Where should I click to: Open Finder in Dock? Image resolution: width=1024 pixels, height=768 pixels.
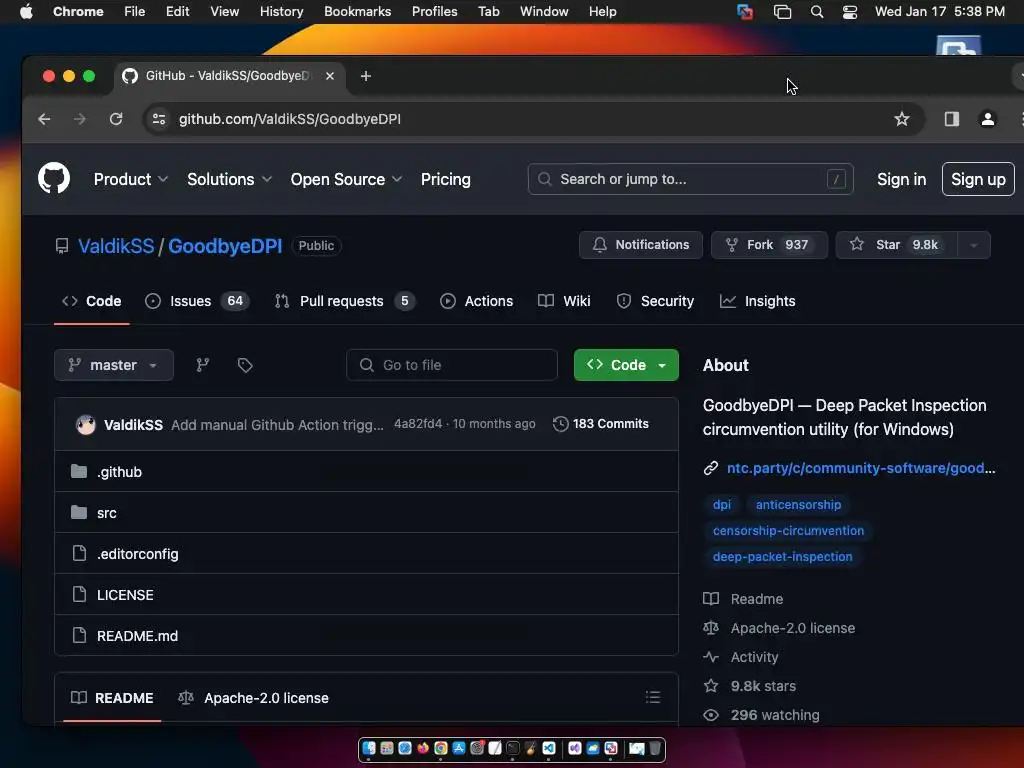click(369, 748)
